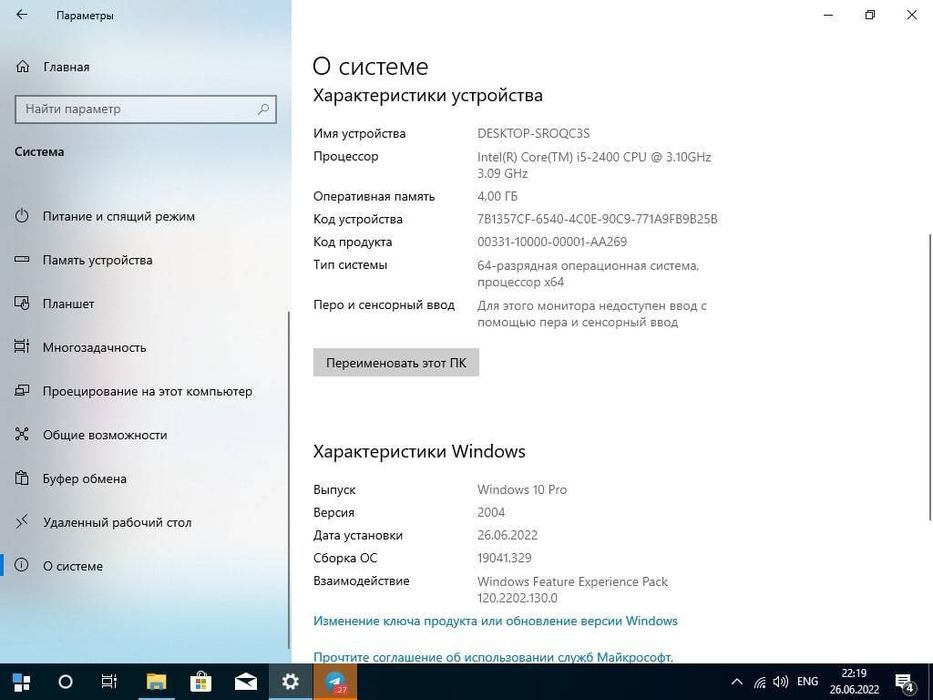Screen dimensions: 933x700
Task: Open the Буфер обмена page
Action: 84,479
